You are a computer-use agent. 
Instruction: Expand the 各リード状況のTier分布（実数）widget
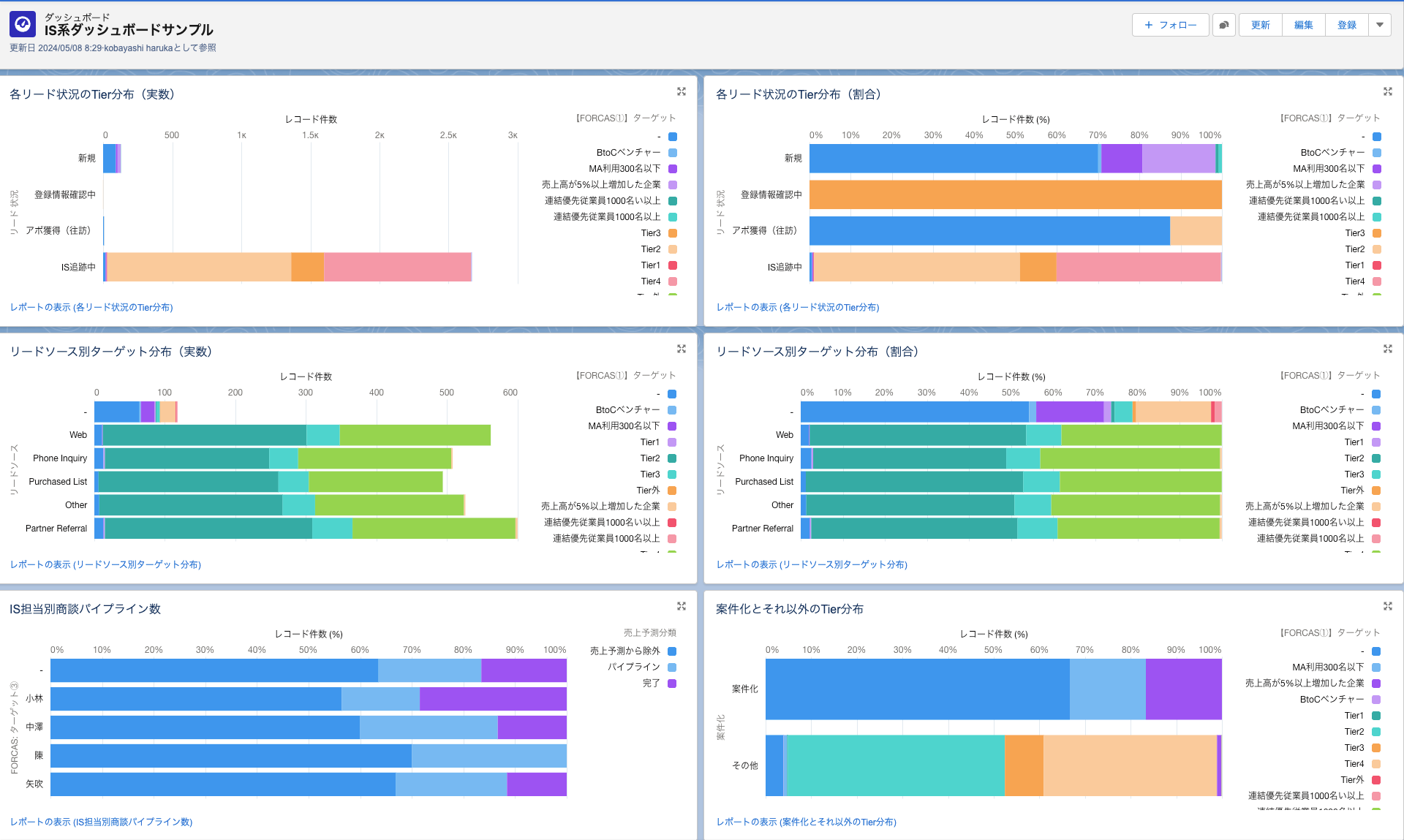tap(682, 91)
